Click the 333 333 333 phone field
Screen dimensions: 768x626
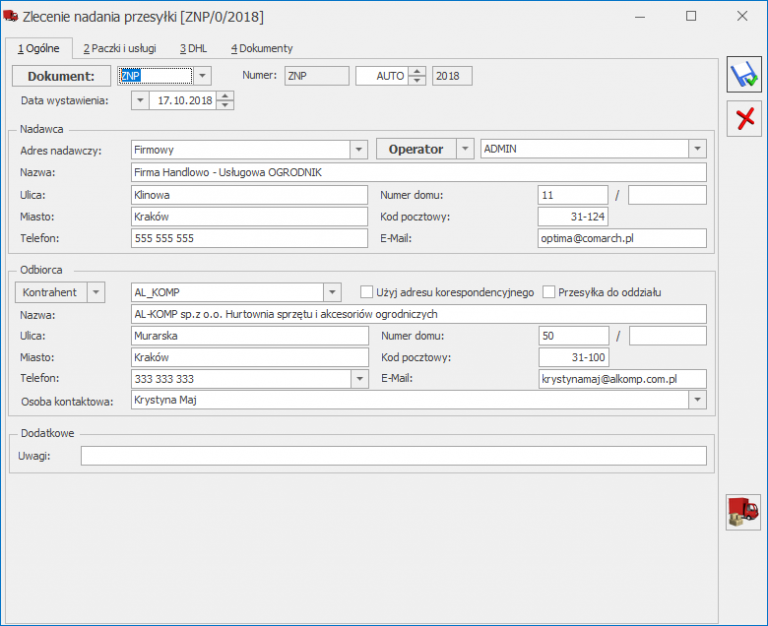[241, 379]
